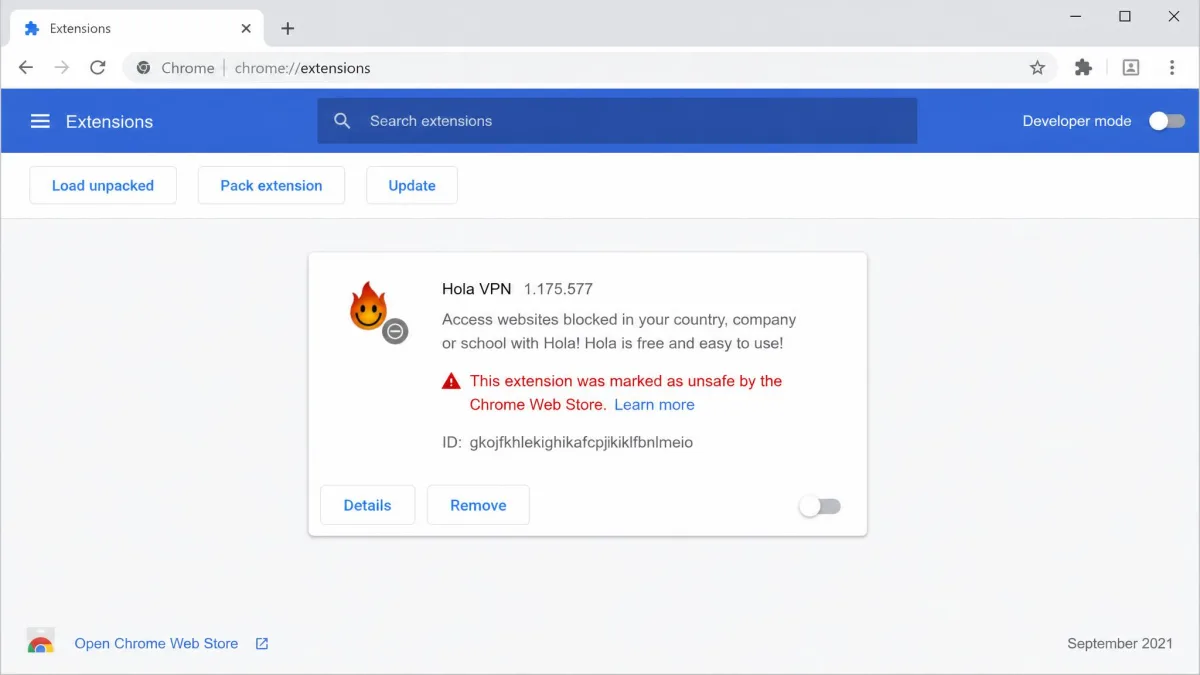Click the Hola VPN description text
Viewport: 1200px width, 675px height.
pos(619,331)
